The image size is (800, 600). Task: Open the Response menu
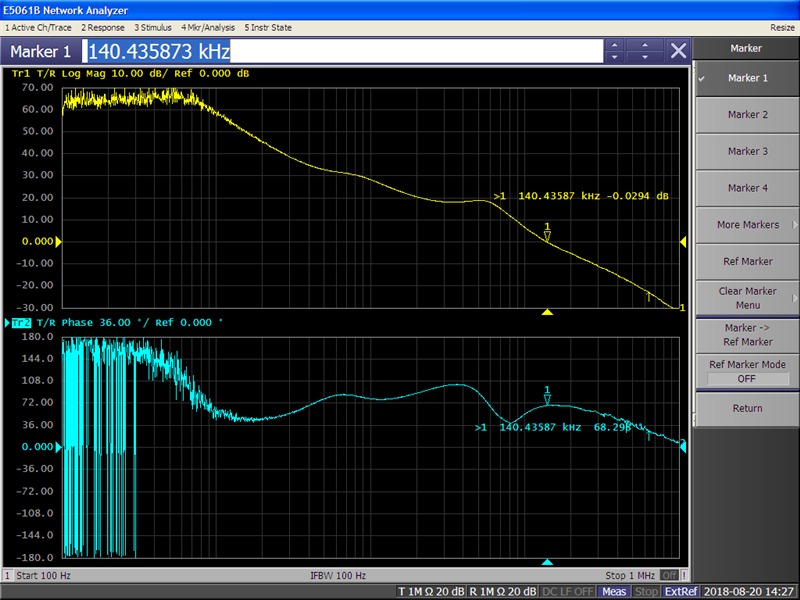tap(103, 28)
